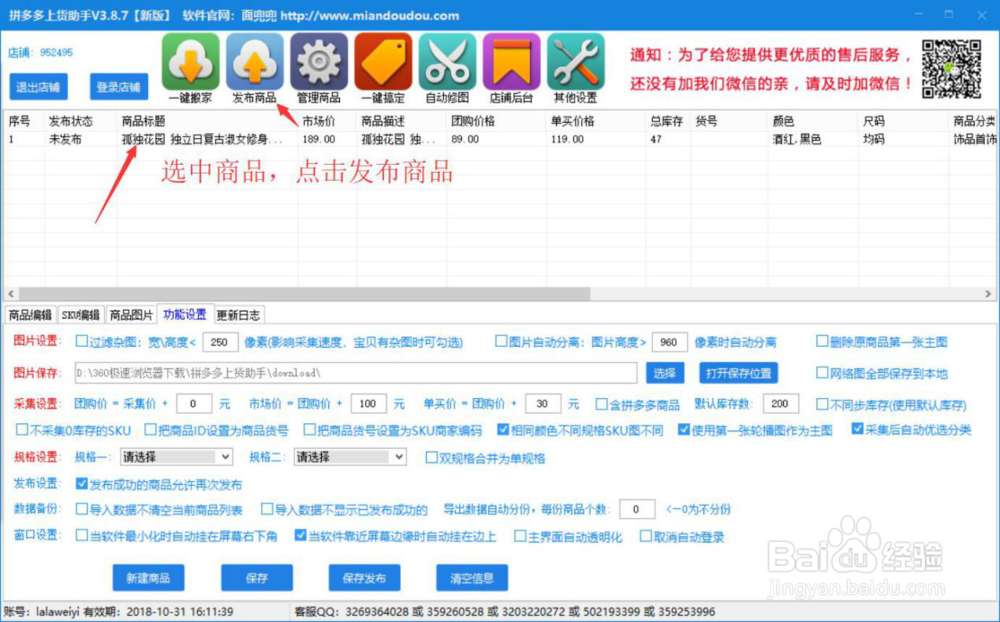The height and width of the screenshot is (622, 1000).
Task: Click the 每份商品个数 field
Action: point(637,509)
